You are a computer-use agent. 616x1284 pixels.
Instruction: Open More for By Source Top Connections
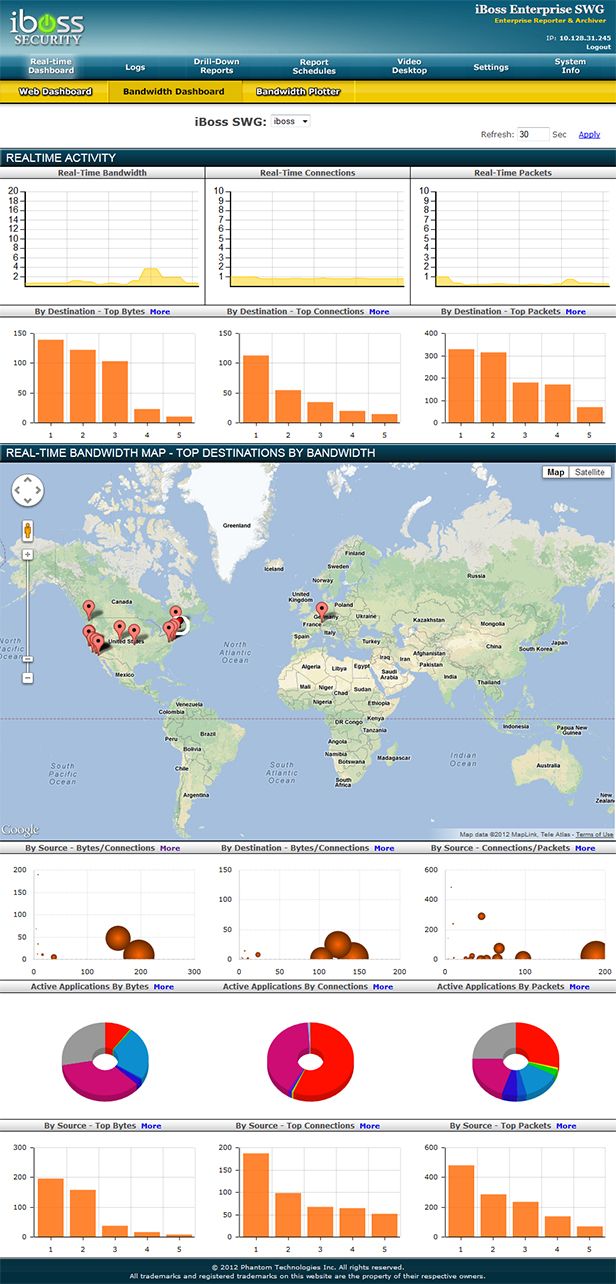click(370, 1126)
